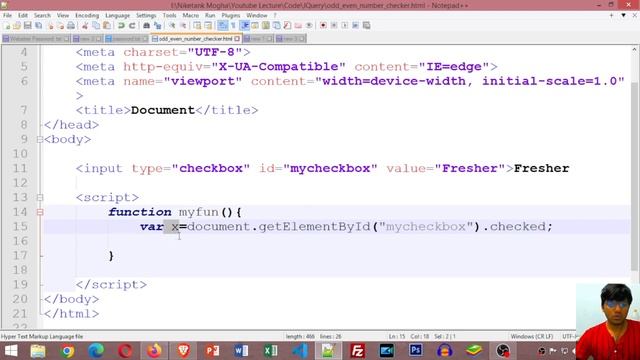Click the Copy toolbar icon
This screenshot has height=360, width=640.
tap(96, 25)
